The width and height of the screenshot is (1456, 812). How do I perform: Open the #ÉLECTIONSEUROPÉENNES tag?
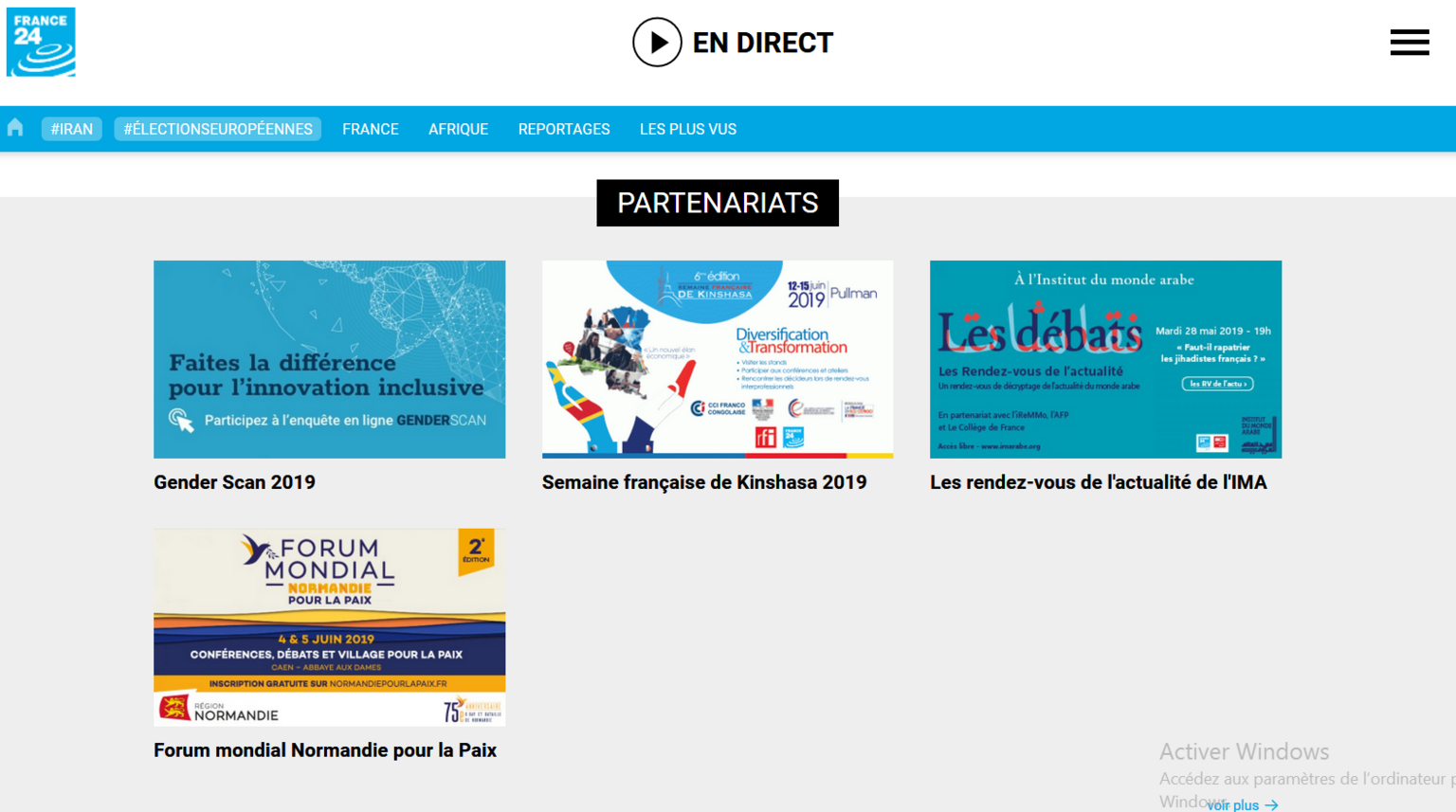(x=218, y=129)
